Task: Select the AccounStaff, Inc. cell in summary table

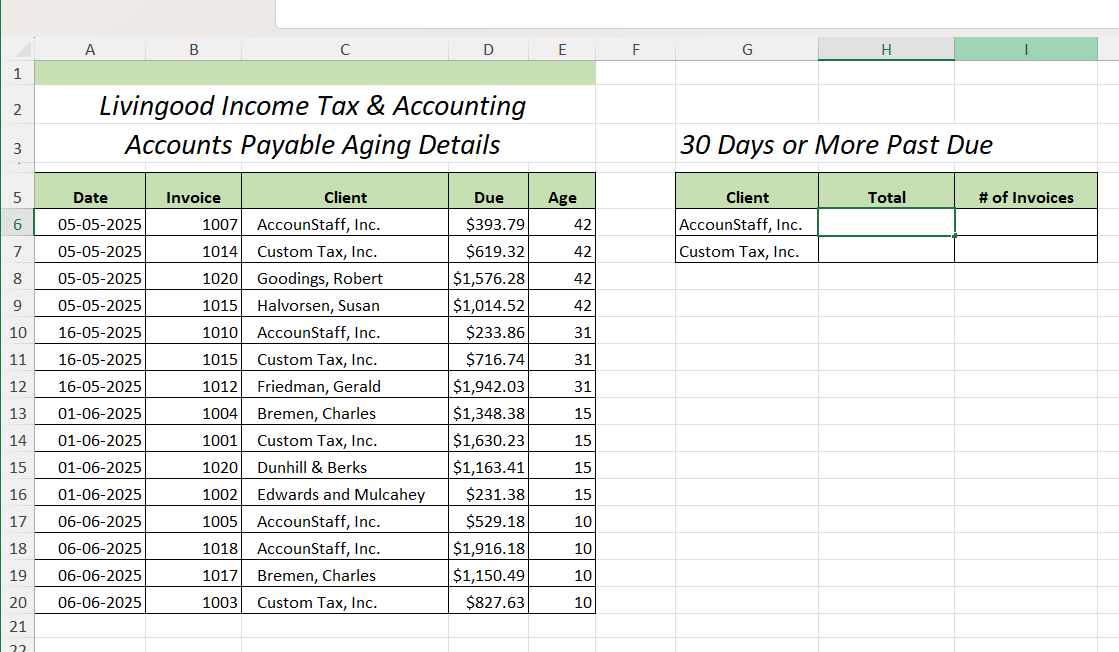Action: tap(747, 224)
